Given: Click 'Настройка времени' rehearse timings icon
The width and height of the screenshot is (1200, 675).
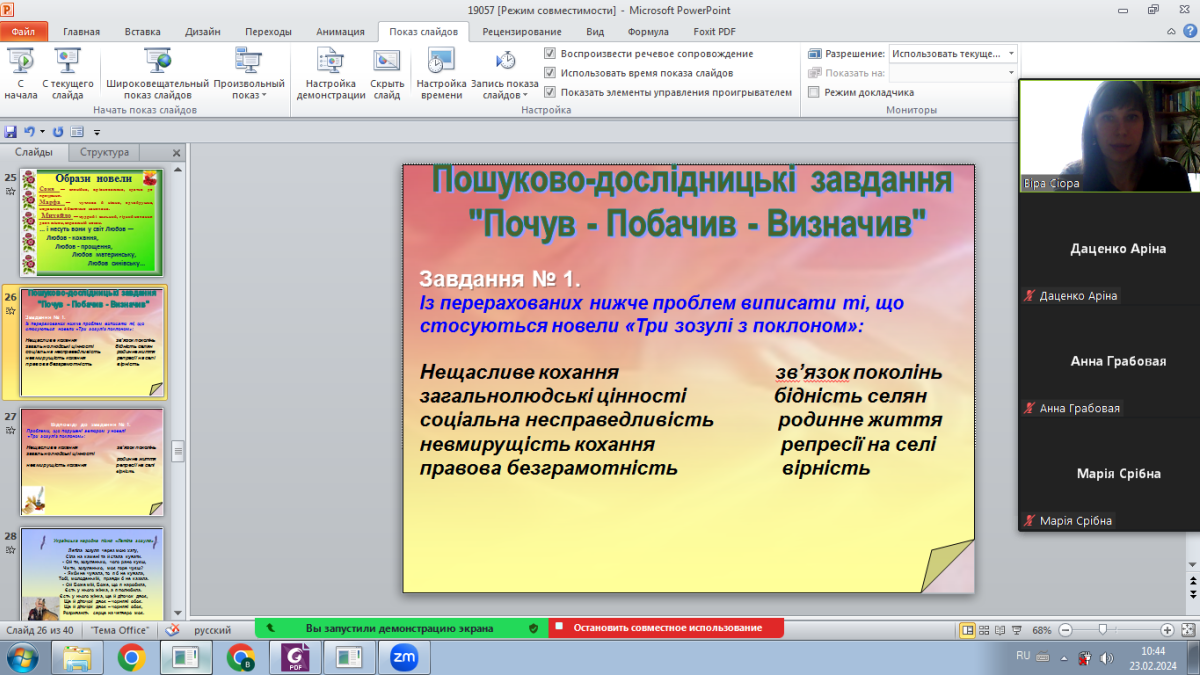Looking at the screenshot, I should click(x=441, y=62).
